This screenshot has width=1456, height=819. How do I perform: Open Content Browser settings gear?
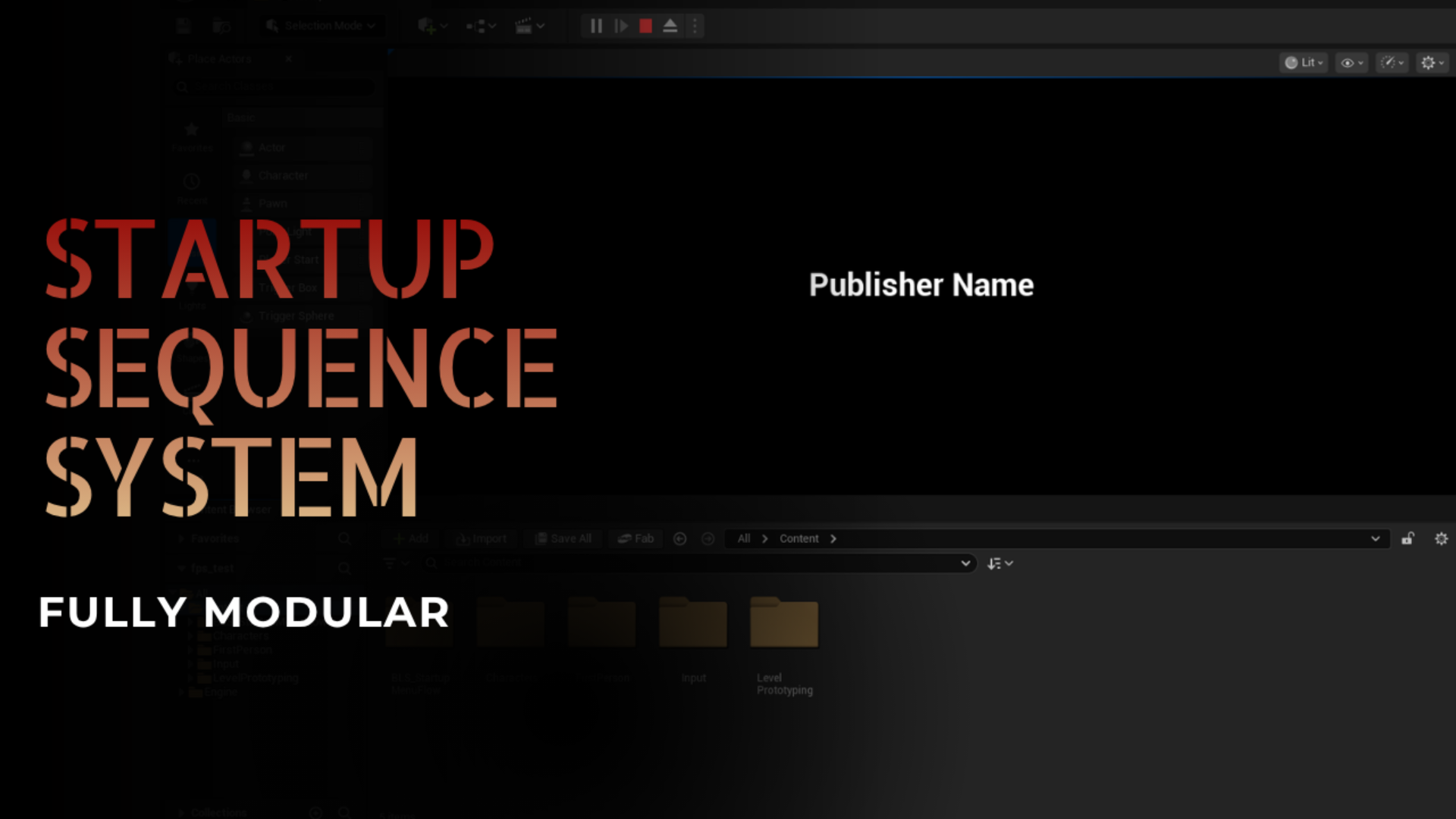1442,538
